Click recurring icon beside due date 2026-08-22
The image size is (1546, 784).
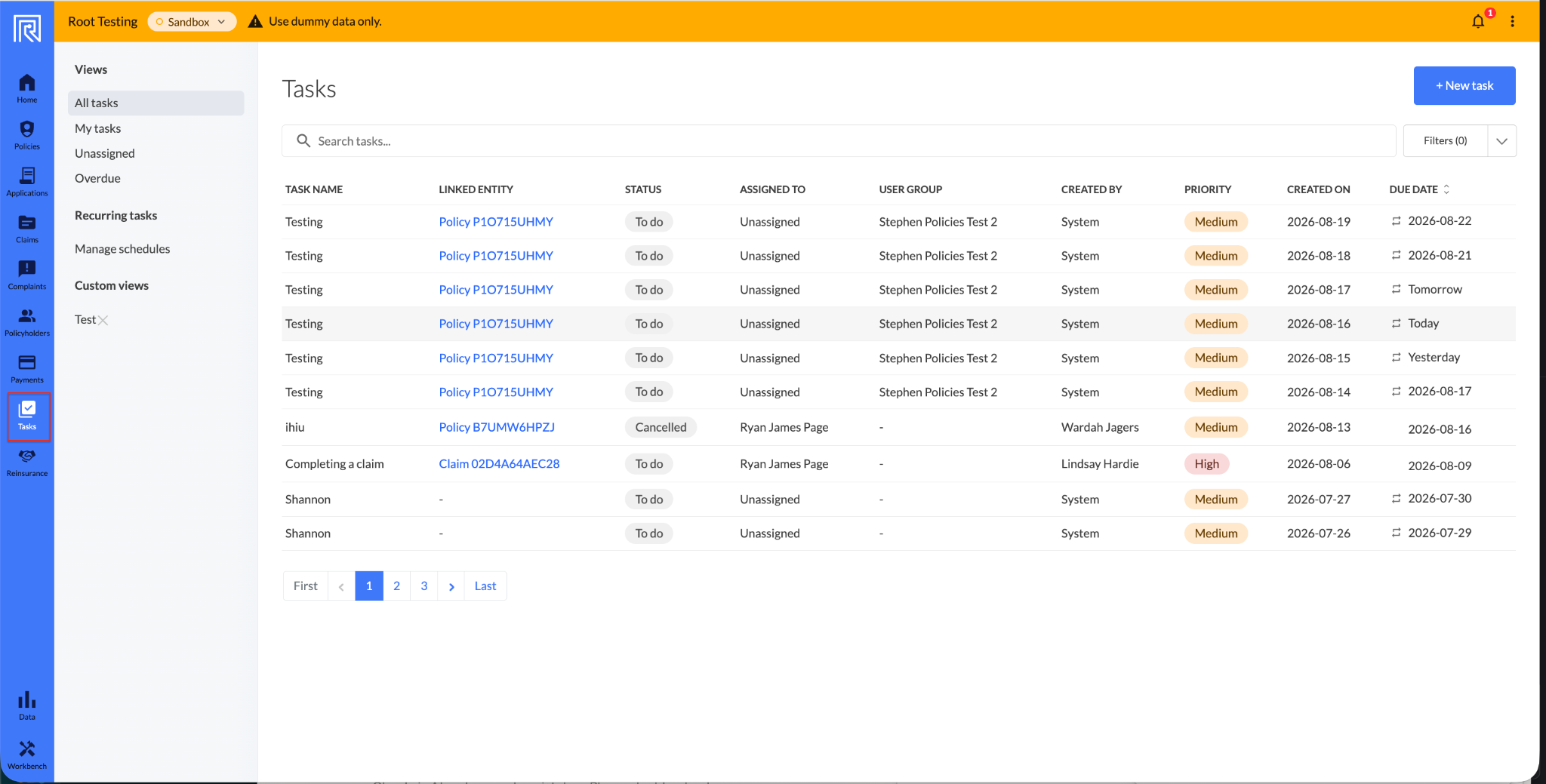[x=1396, y=221]
